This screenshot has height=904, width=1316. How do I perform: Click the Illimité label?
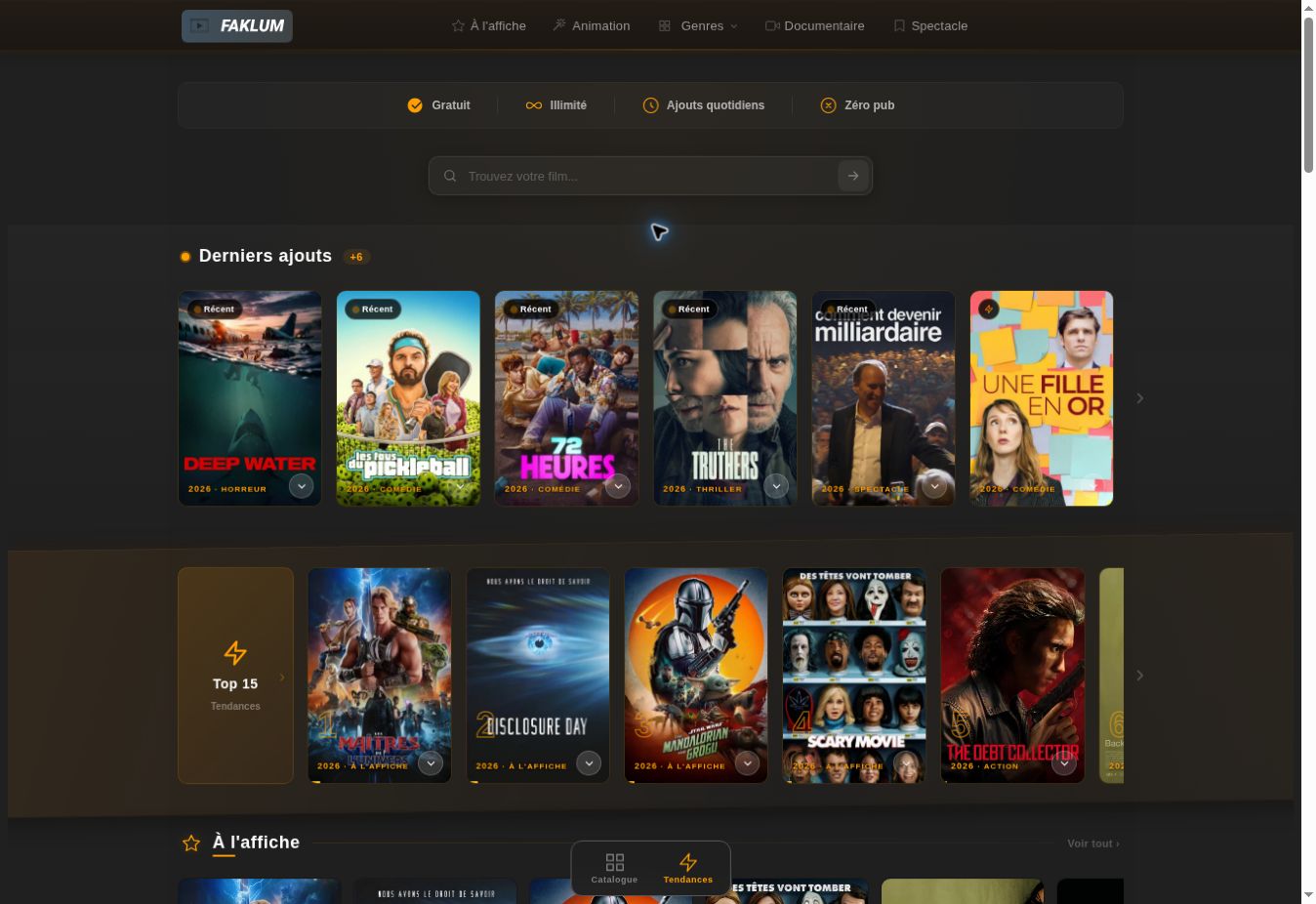pyautogui.click(x=568, y=105)
